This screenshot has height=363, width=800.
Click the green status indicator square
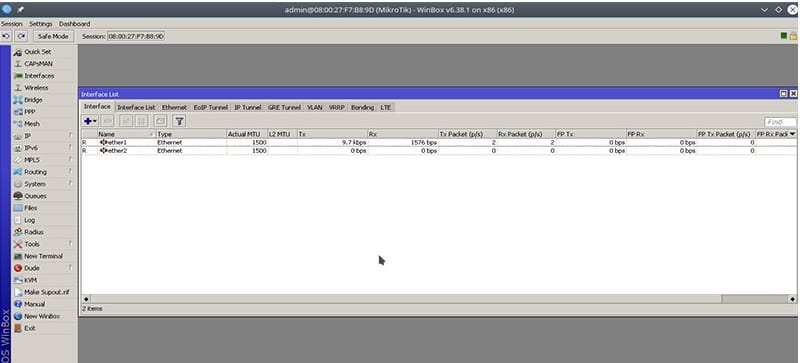(x=784, y=36)
